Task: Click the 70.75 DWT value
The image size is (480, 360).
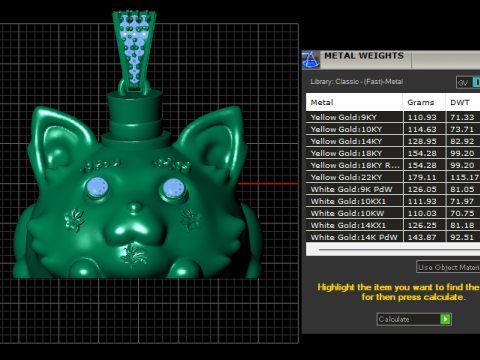Action: click(x=462, y=213)
